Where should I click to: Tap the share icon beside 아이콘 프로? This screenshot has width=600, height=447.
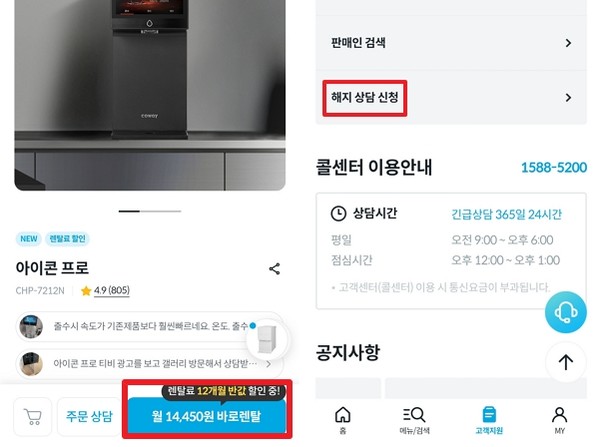[274, 269]
